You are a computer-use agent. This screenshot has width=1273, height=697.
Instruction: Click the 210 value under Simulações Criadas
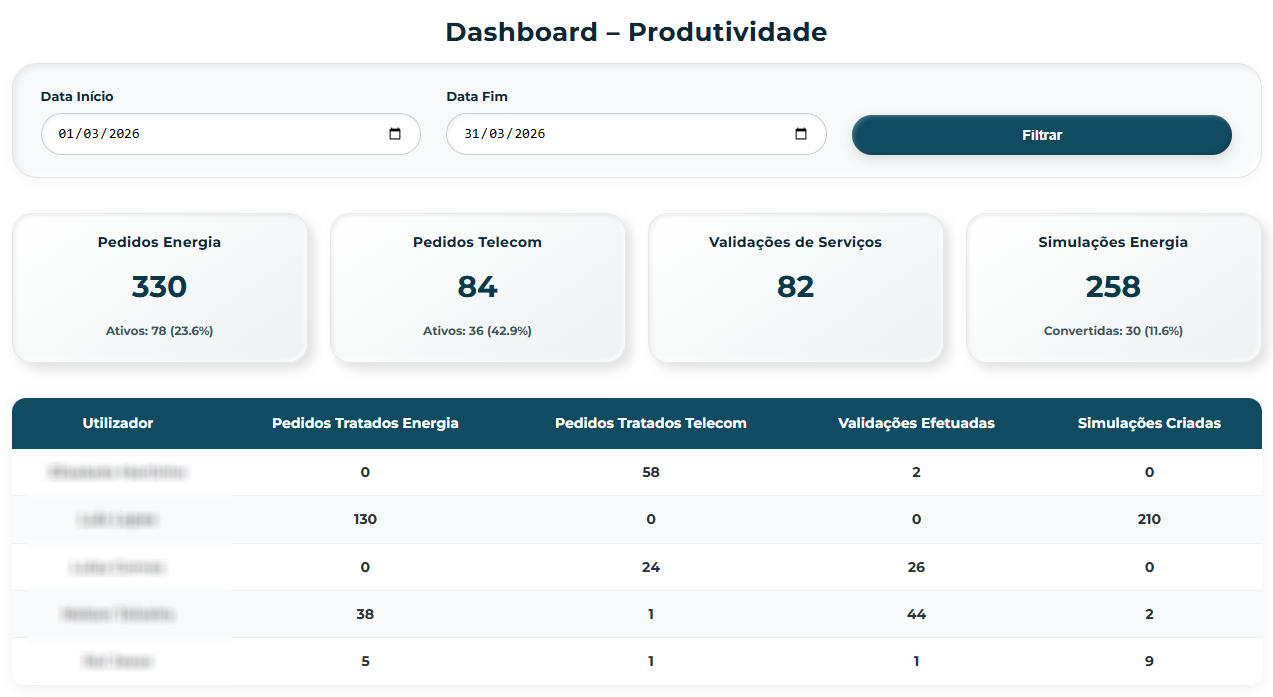click(x=1149, y=519)
